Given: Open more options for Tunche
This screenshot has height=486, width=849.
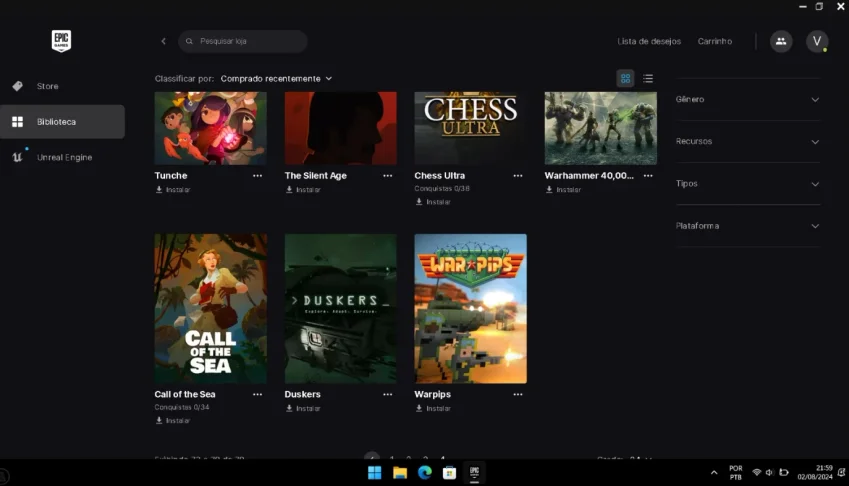Looking at the screenshot, I should click(x=257, y=175).
